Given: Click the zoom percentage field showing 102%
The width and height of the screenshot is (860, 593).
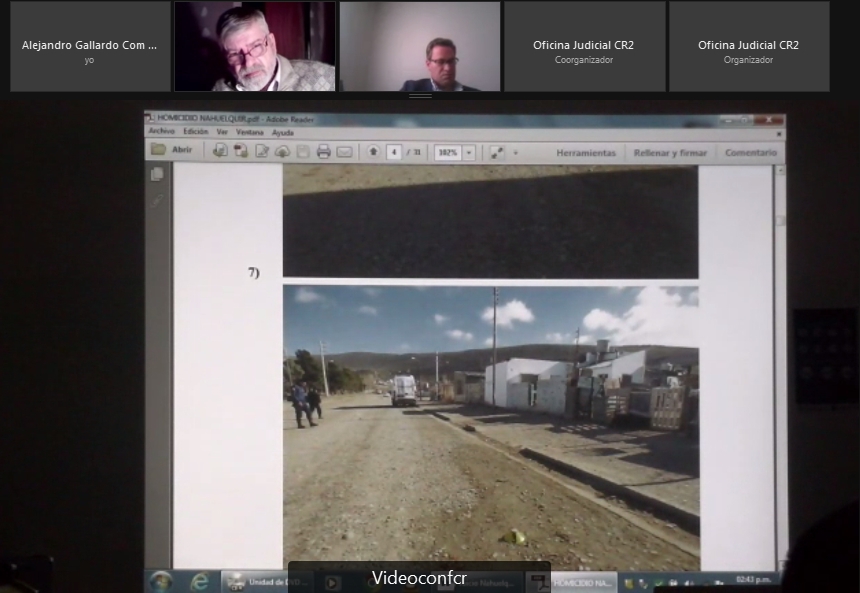Looking at the screenshot, I should [x=449, y=153].
